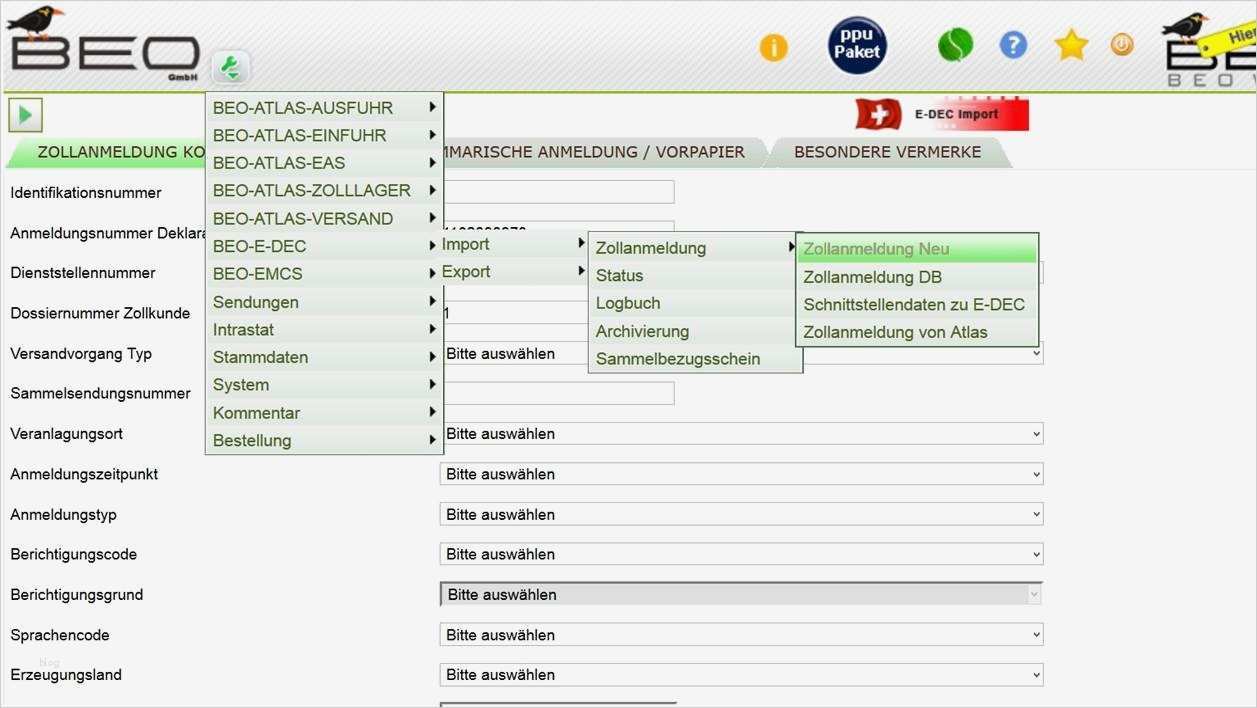Select the green eco ball icon

(955, 45)
